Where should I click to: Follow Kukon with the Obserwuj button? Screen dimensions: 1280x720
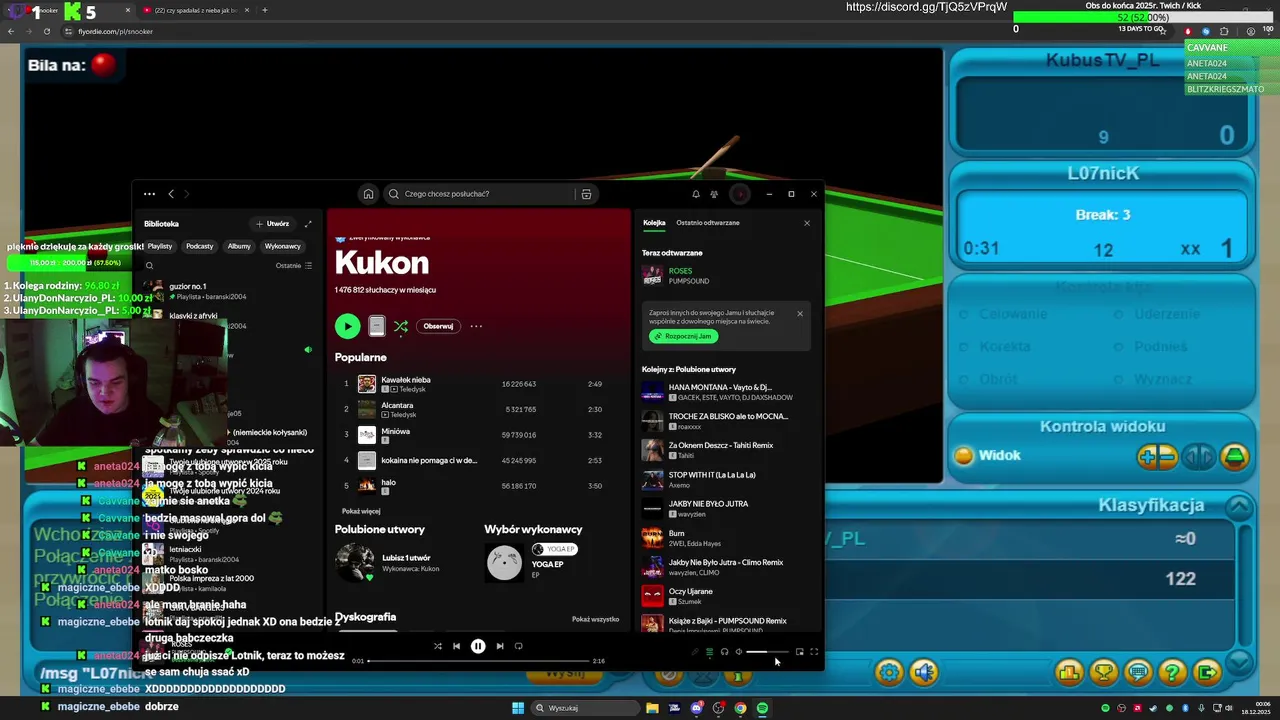click(438, 326)
